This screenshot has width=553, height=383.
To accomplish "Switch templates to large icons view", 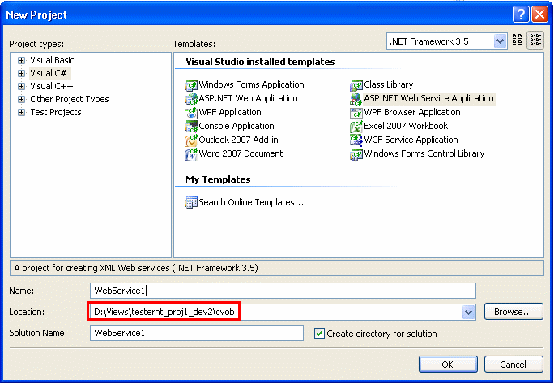I will click(517, 41).
